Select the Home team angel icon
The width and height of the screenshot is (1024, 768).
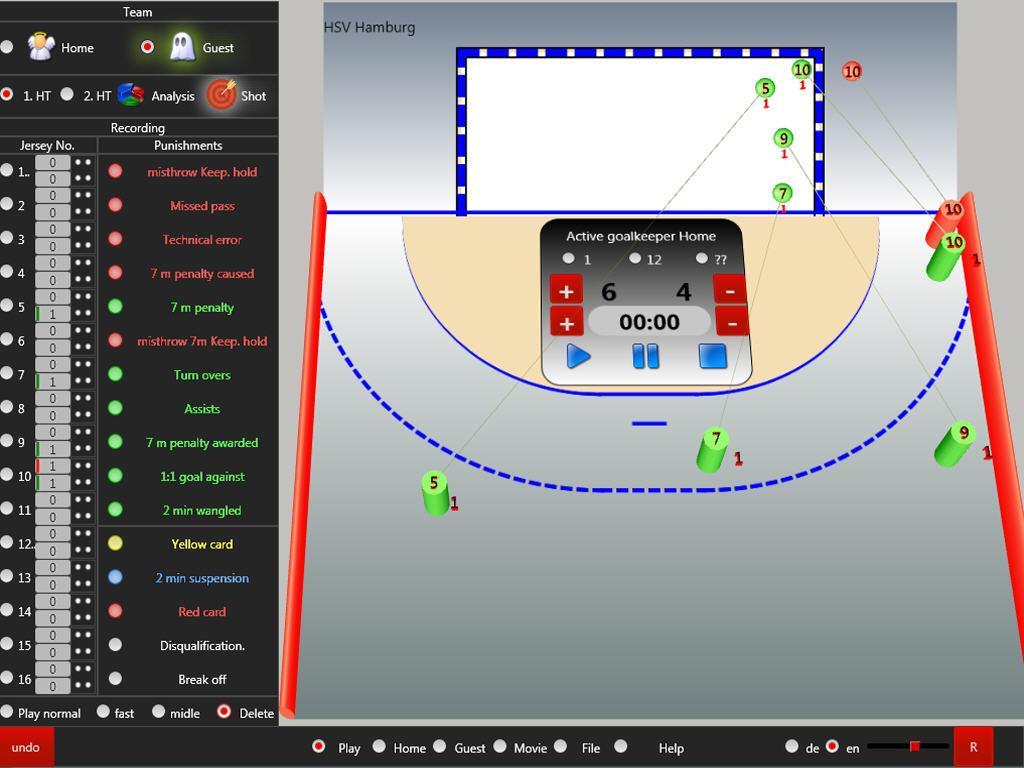[x=40, y=47]
